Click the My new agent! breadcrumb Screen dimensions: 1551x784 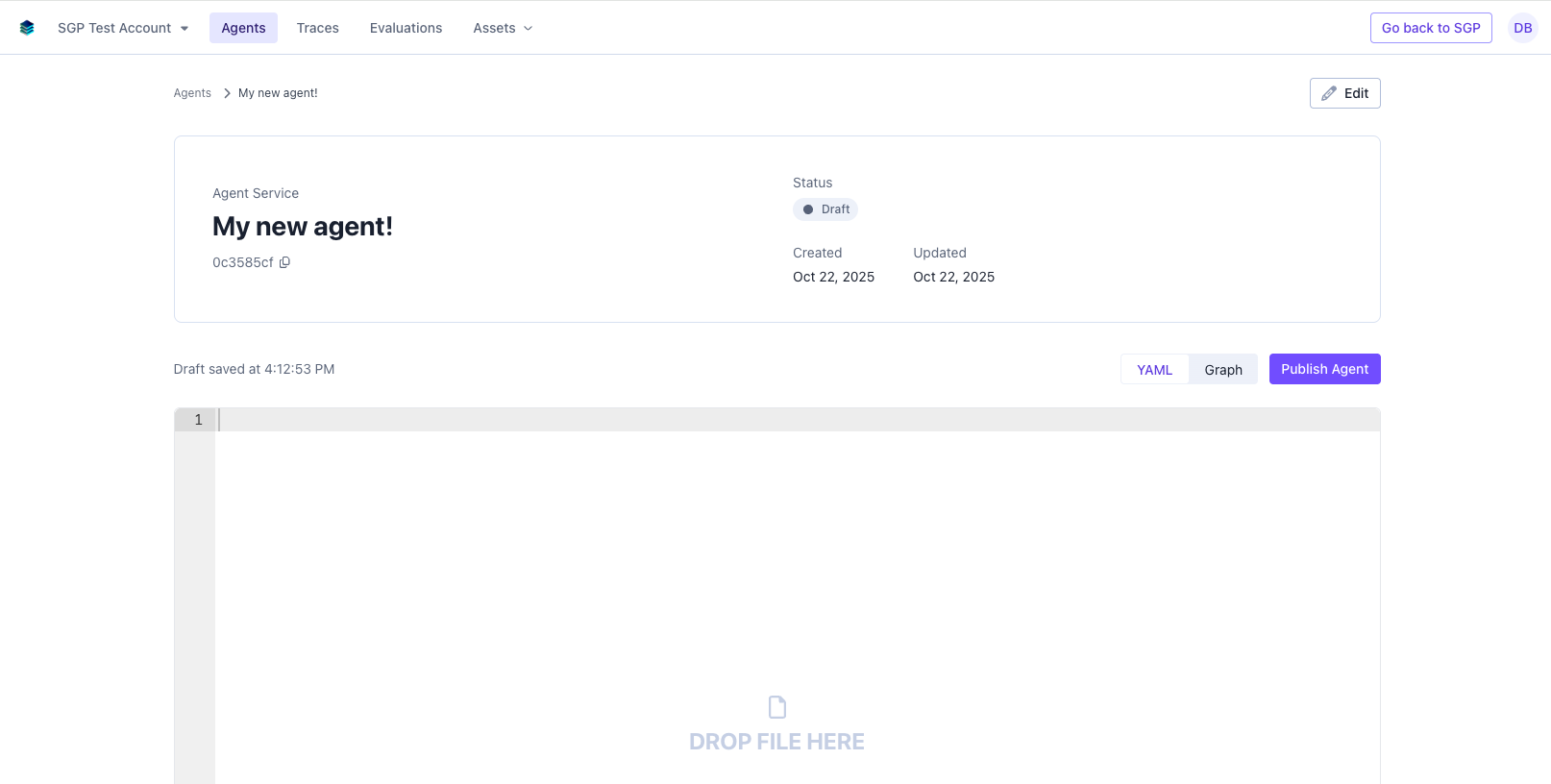pyautogui.click(x=278, y=93)
